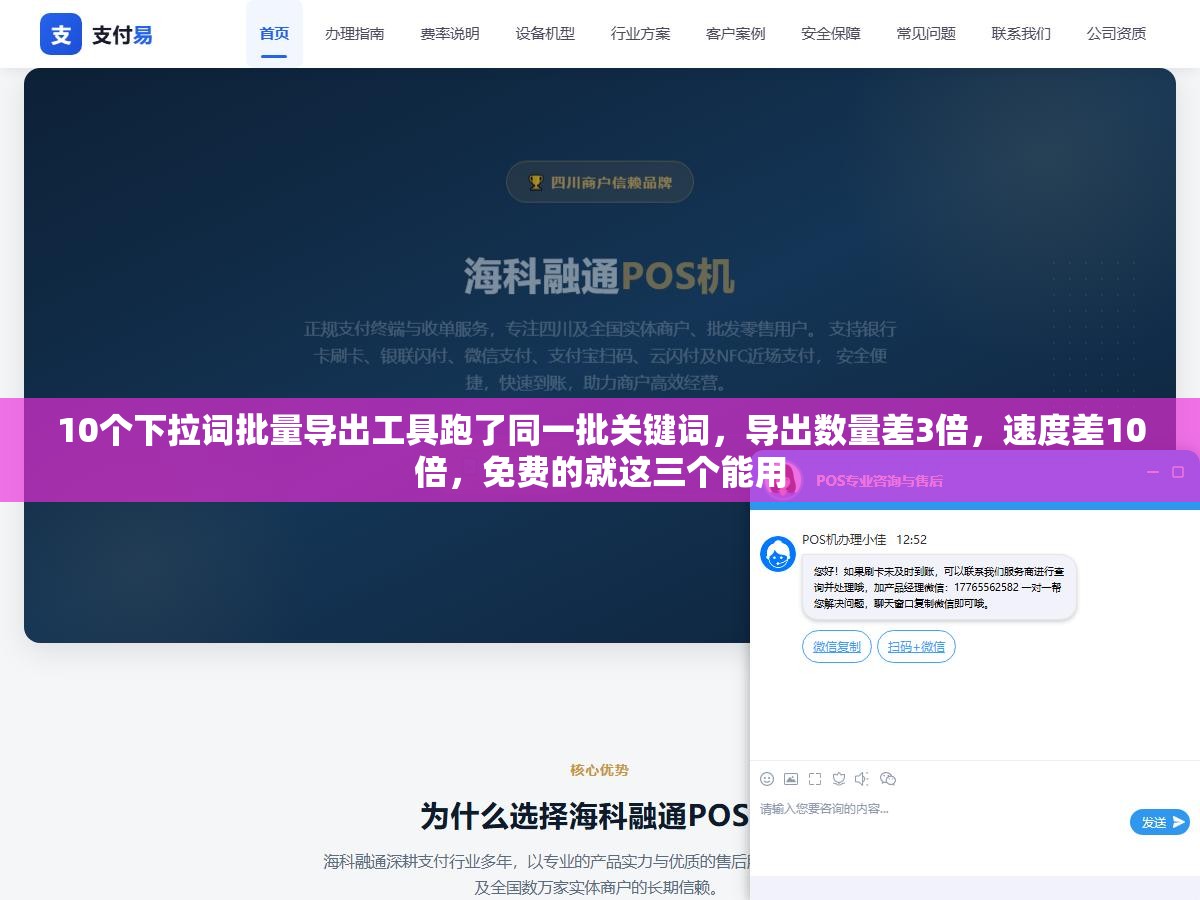
Task: Click the 核心优势 section label
Action: pyautogui.click(x=600, y=770)
